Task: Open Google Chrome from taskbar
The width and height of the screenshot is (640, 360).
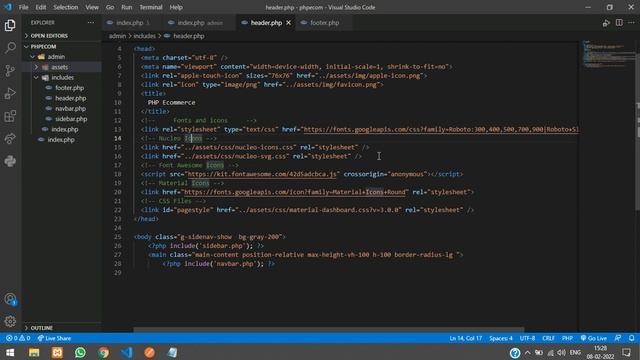Action: (104, 352)
